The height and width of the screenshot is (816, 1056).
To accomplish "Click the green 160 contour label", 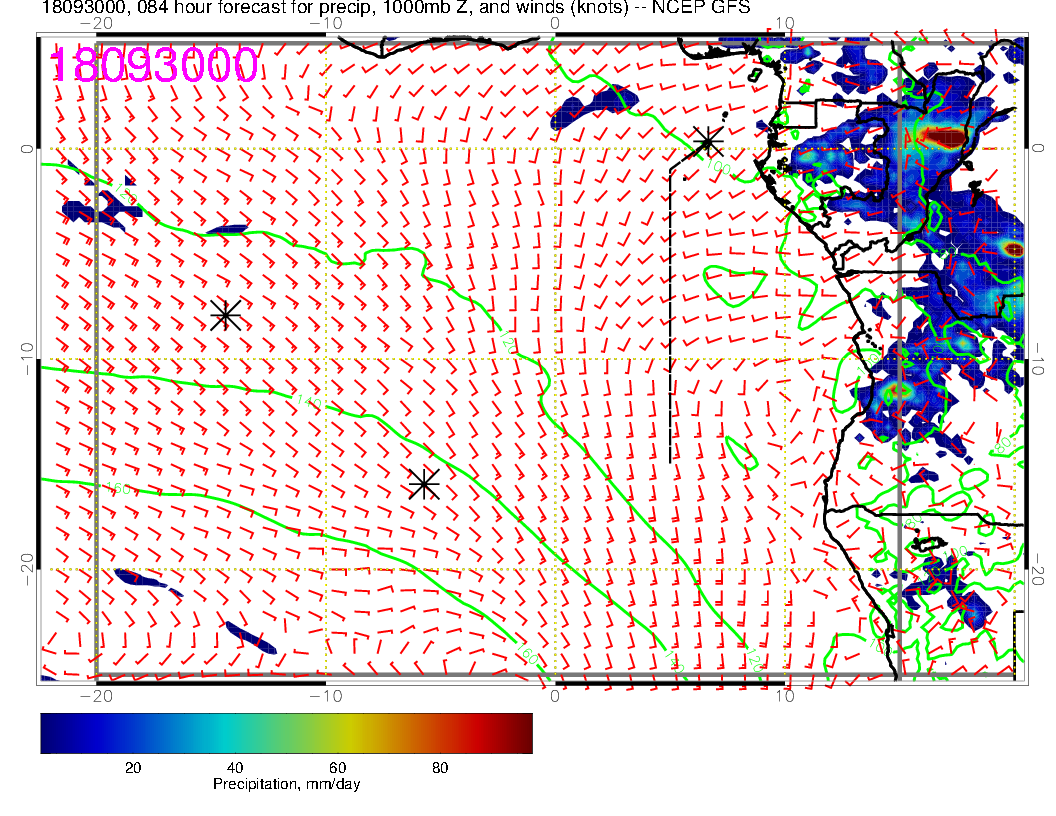I will tap(118, 489).
